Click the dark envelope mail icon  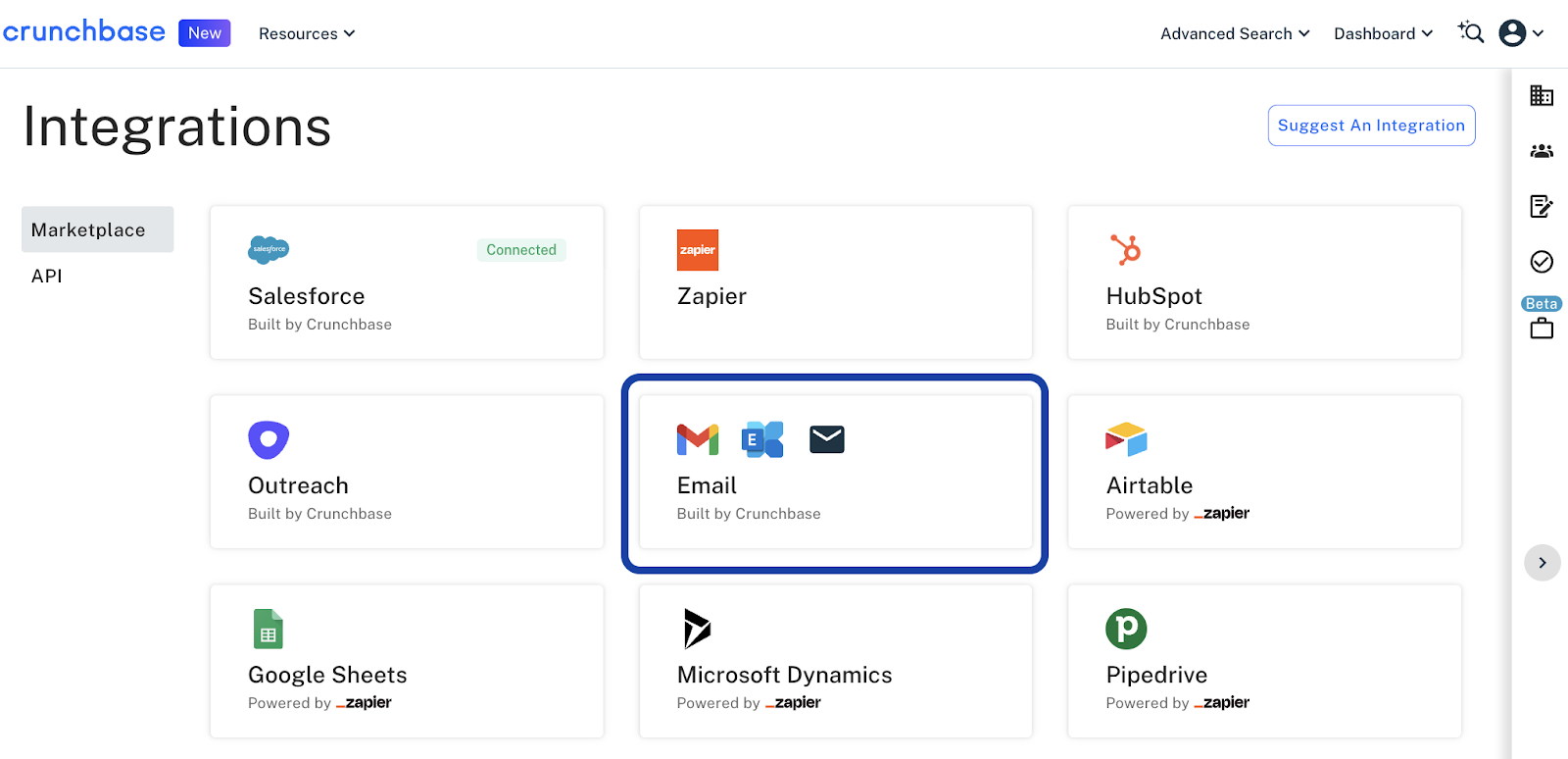pyautogui.click(x=827, y=439)
